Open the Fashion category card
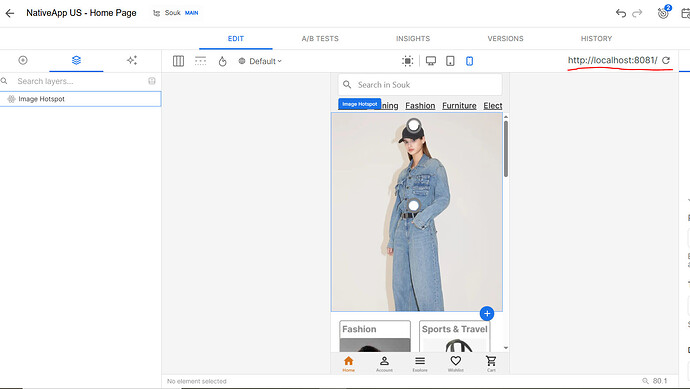 375,336
